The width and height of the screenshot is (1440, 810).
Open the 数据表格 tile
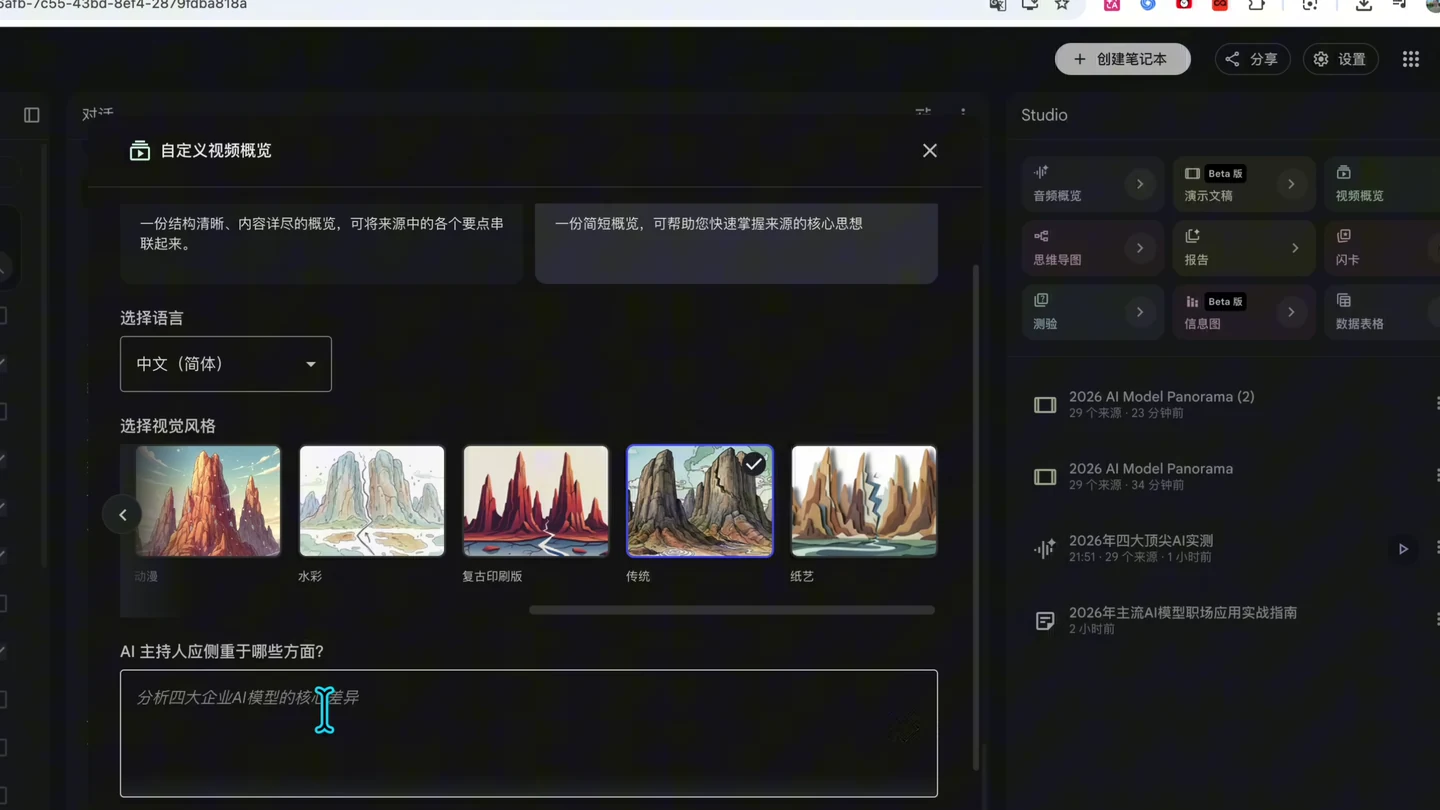(1382, 312)
